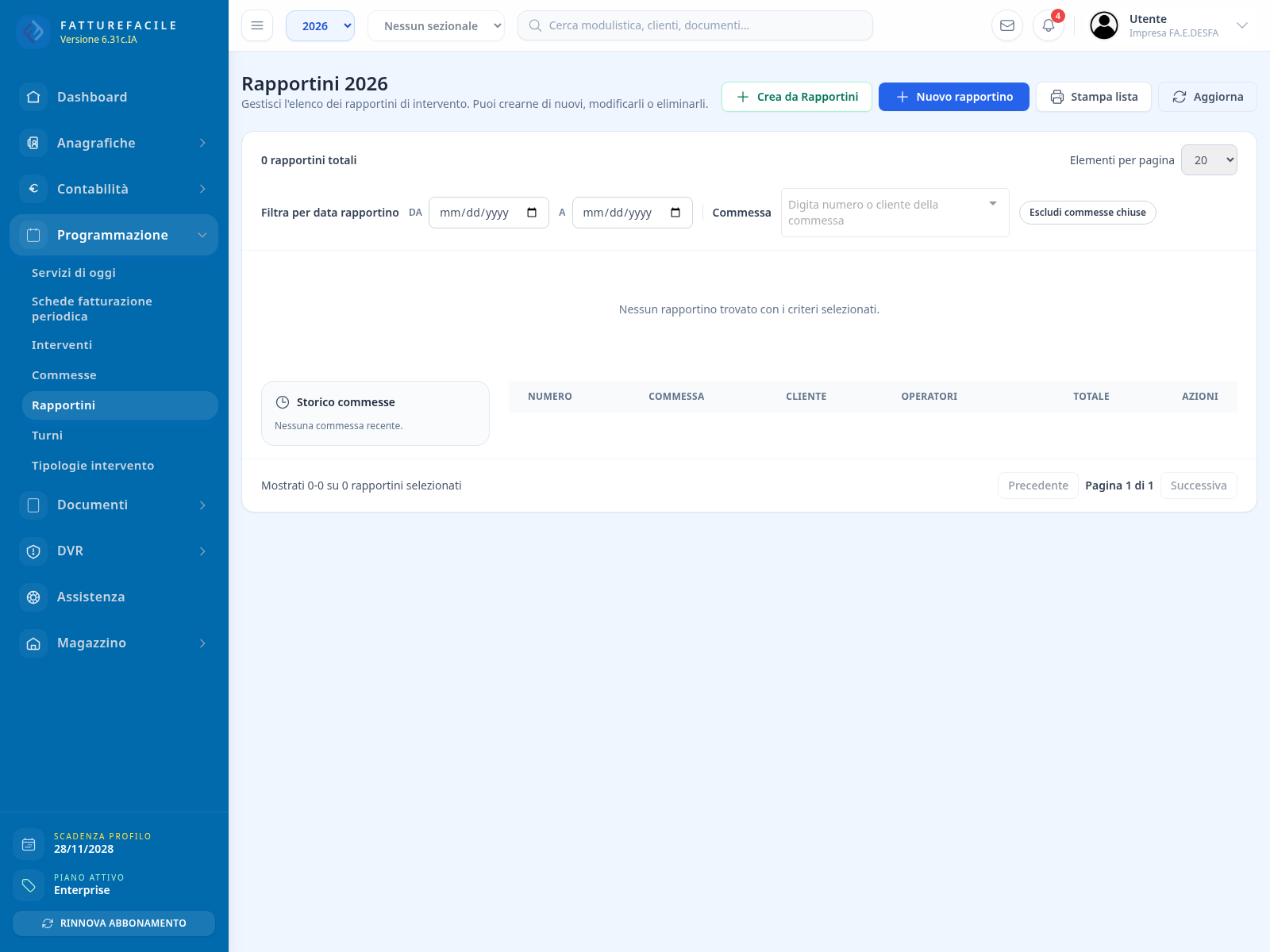Image resolution: width=1270 pixels, height=952 pixels.
Task: Open the year 2026 dropdown
Action: coord(320,25)
